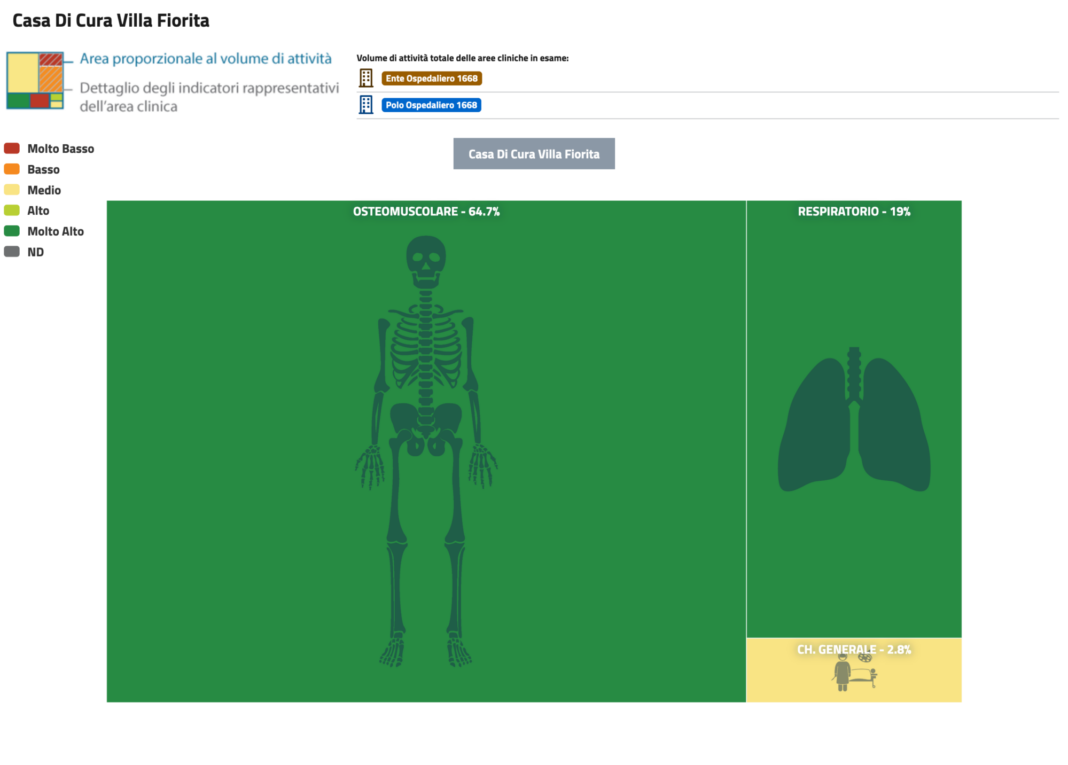Click the lungs icon in Respiratorio area
The image size is (1068, 765).
tap(854, 420)
